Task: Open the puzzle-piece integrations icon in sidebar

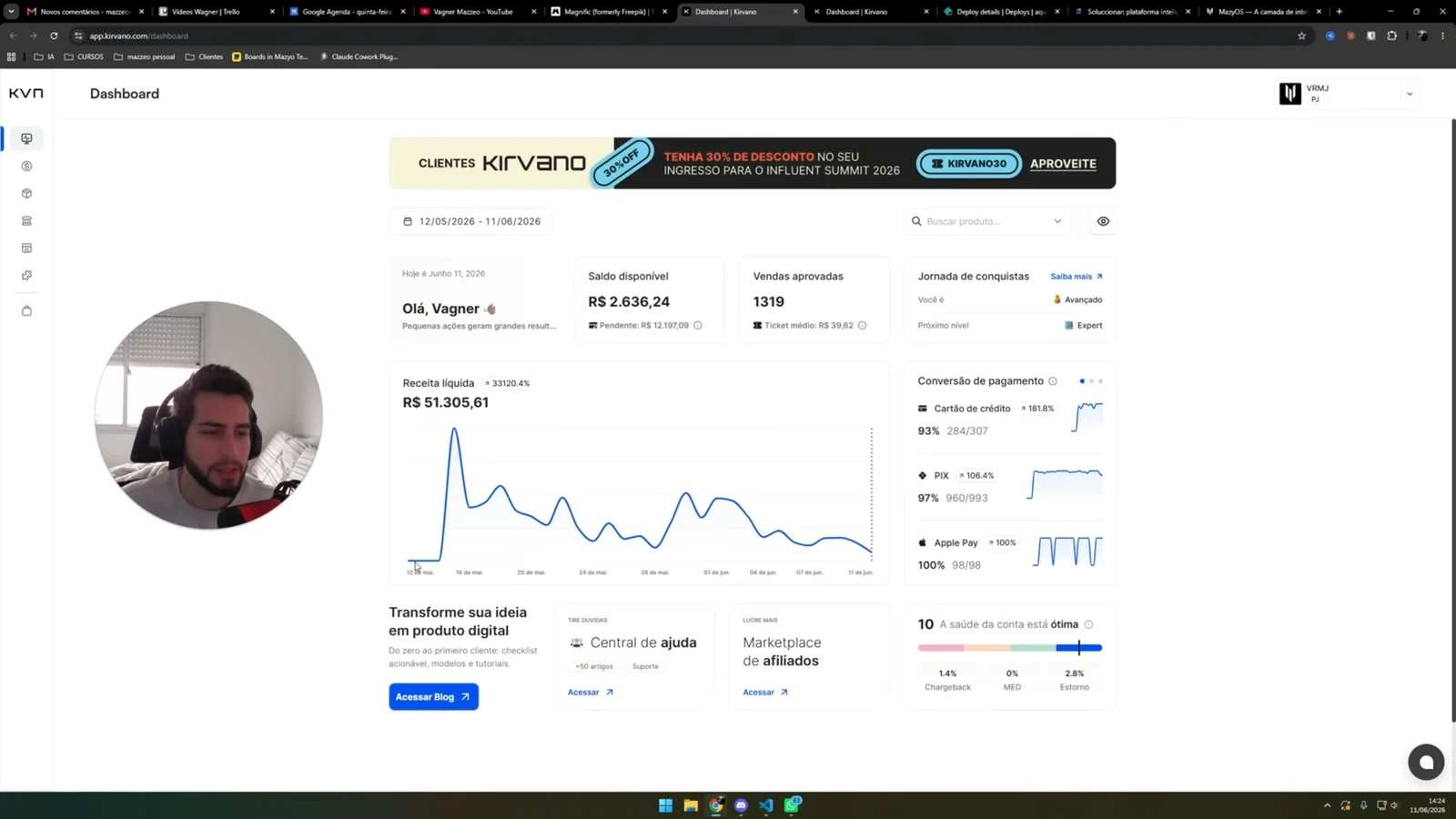Action: pyautogui.click(x=26, y=275)
